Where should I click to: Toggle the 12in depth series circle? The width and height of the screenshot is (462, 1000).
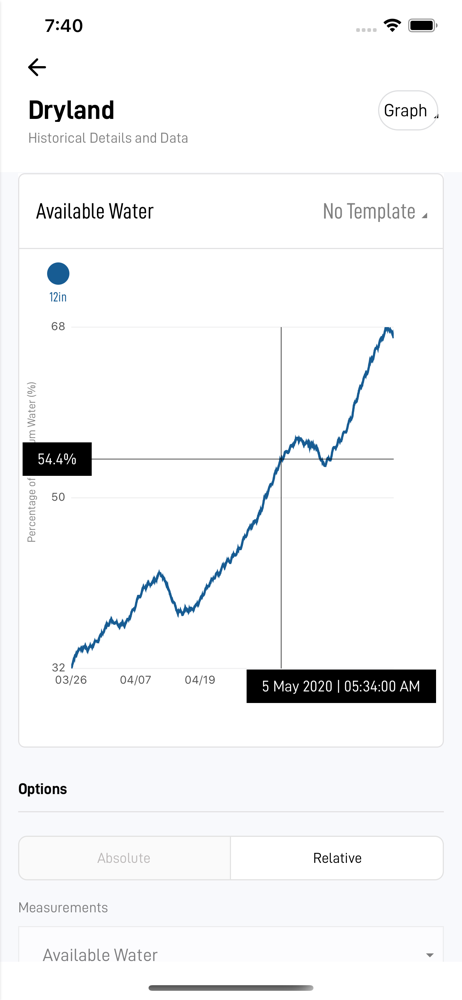tap(58, 274)
